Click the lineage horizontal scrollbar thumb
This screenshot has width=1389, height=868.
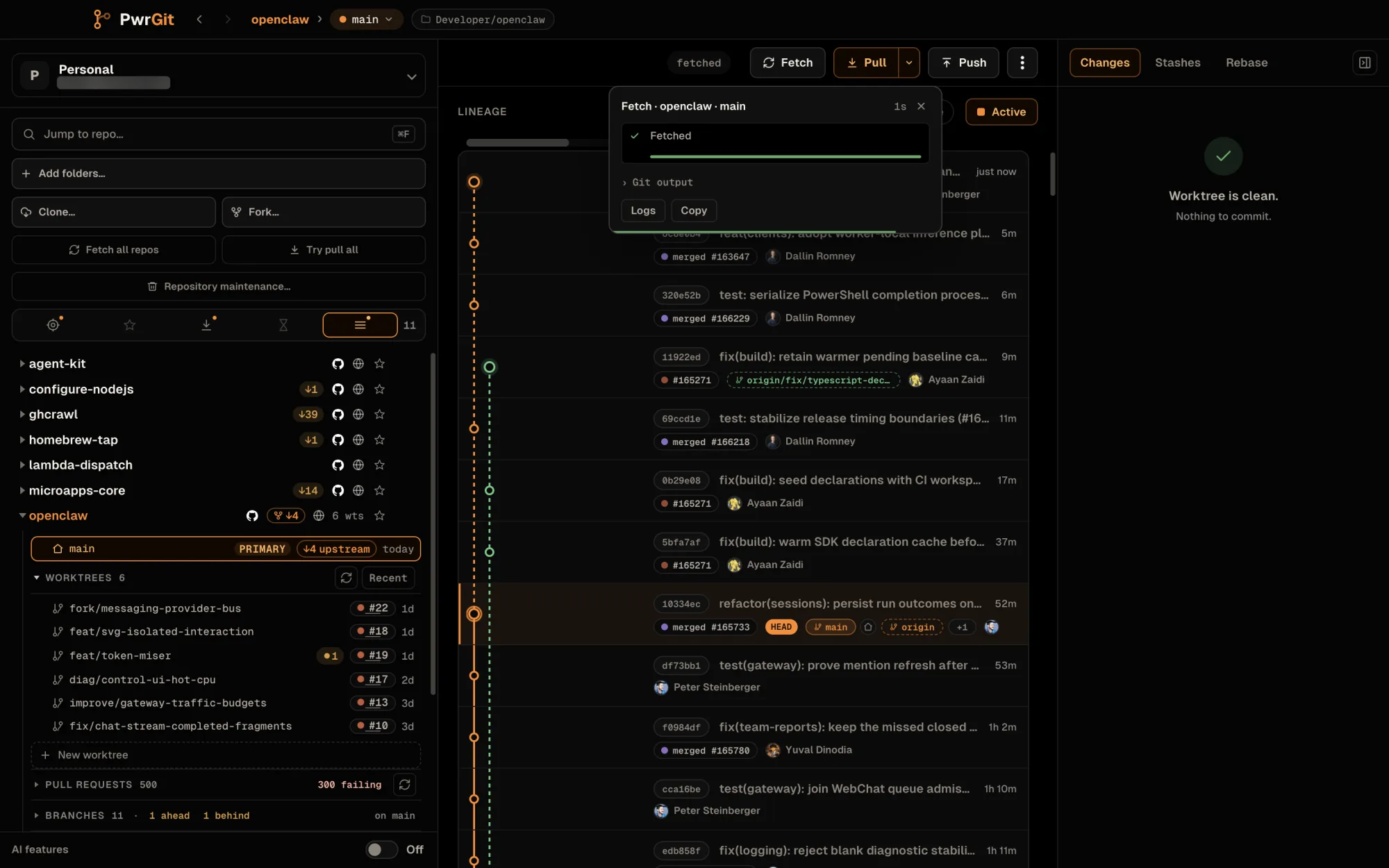click(517, 143)
